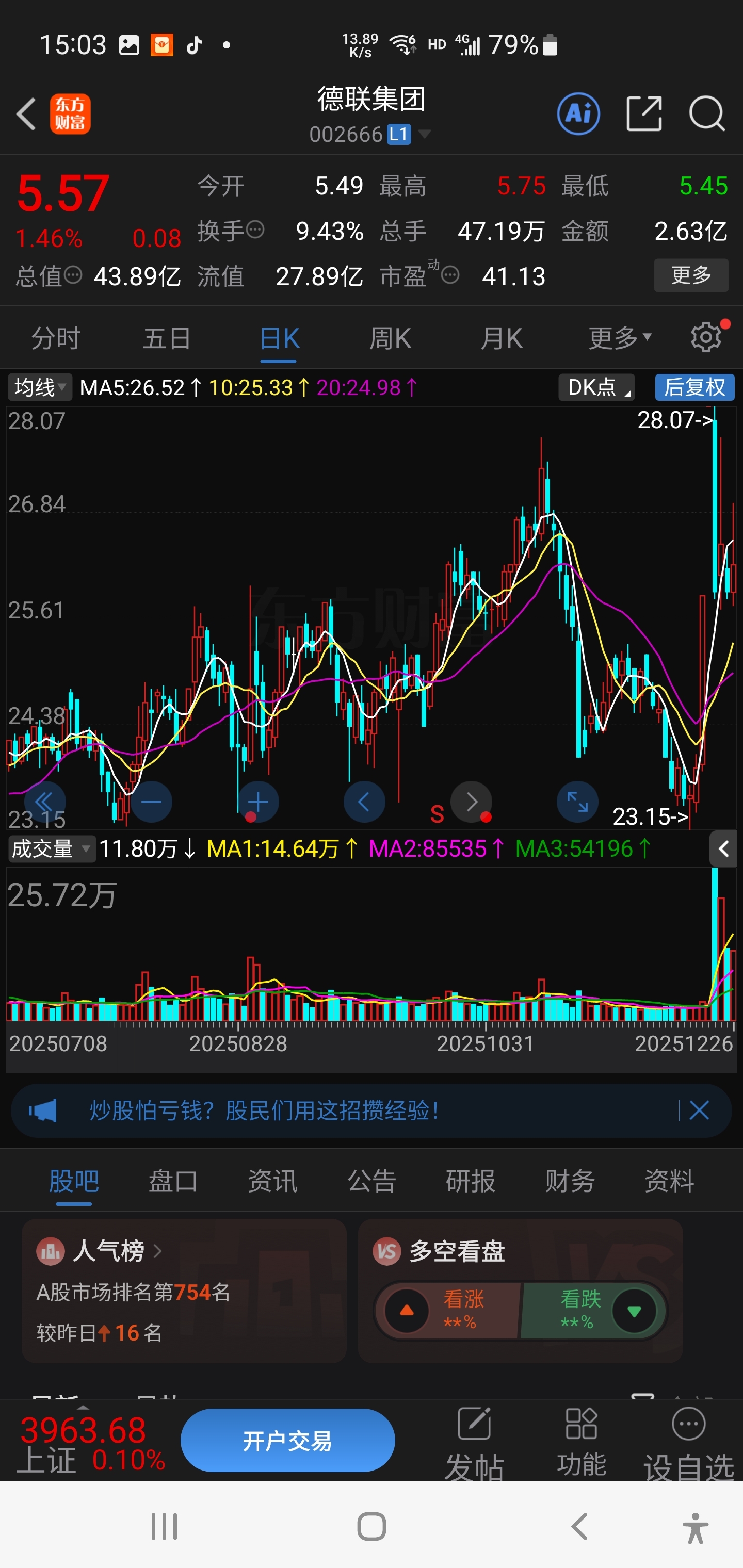
Task: Tap 开户交易 button
Action: pyautogui.click(x=287, y=1440)
